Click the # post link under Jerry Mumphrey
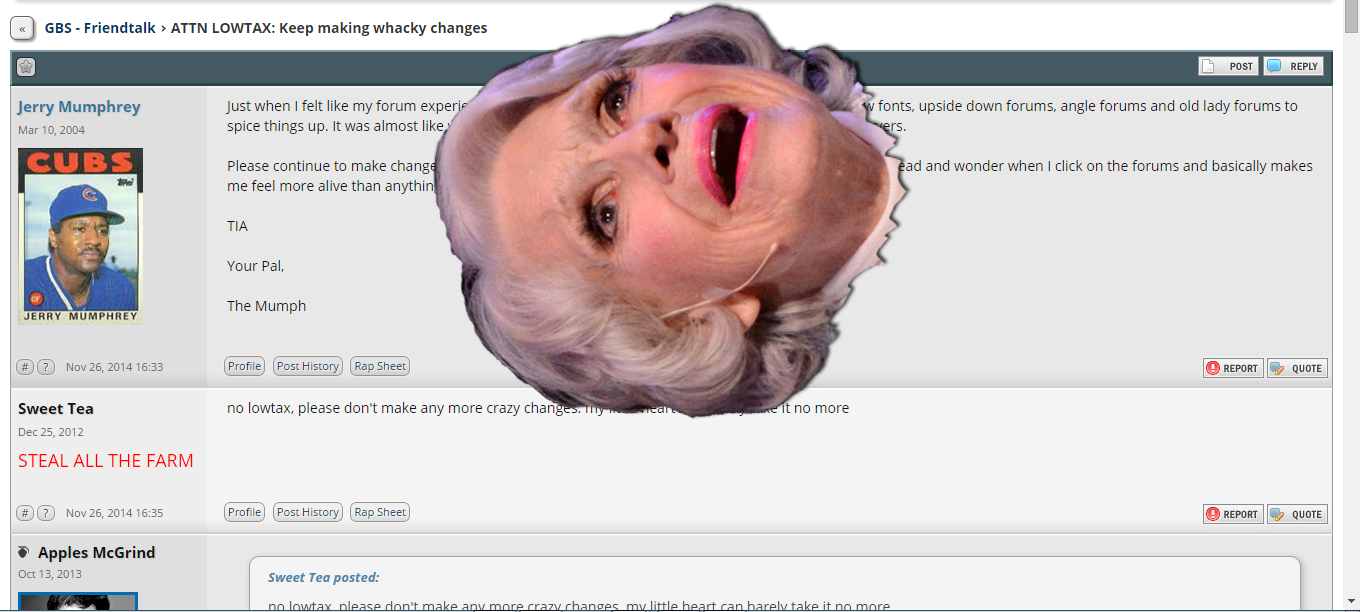1360x612 pixels. (x=26, y=367)
